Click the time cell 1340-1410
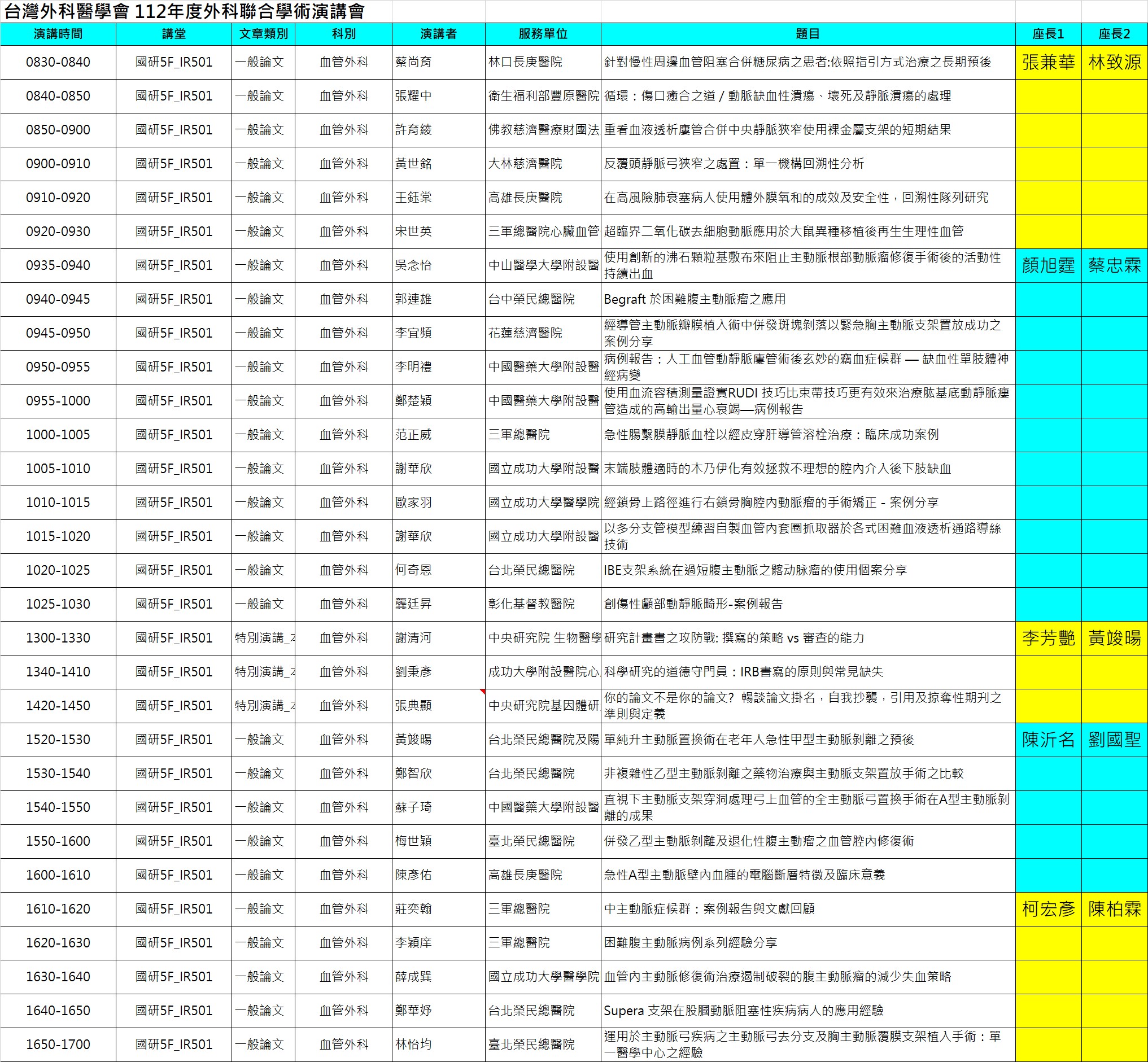 click(58, 672)
